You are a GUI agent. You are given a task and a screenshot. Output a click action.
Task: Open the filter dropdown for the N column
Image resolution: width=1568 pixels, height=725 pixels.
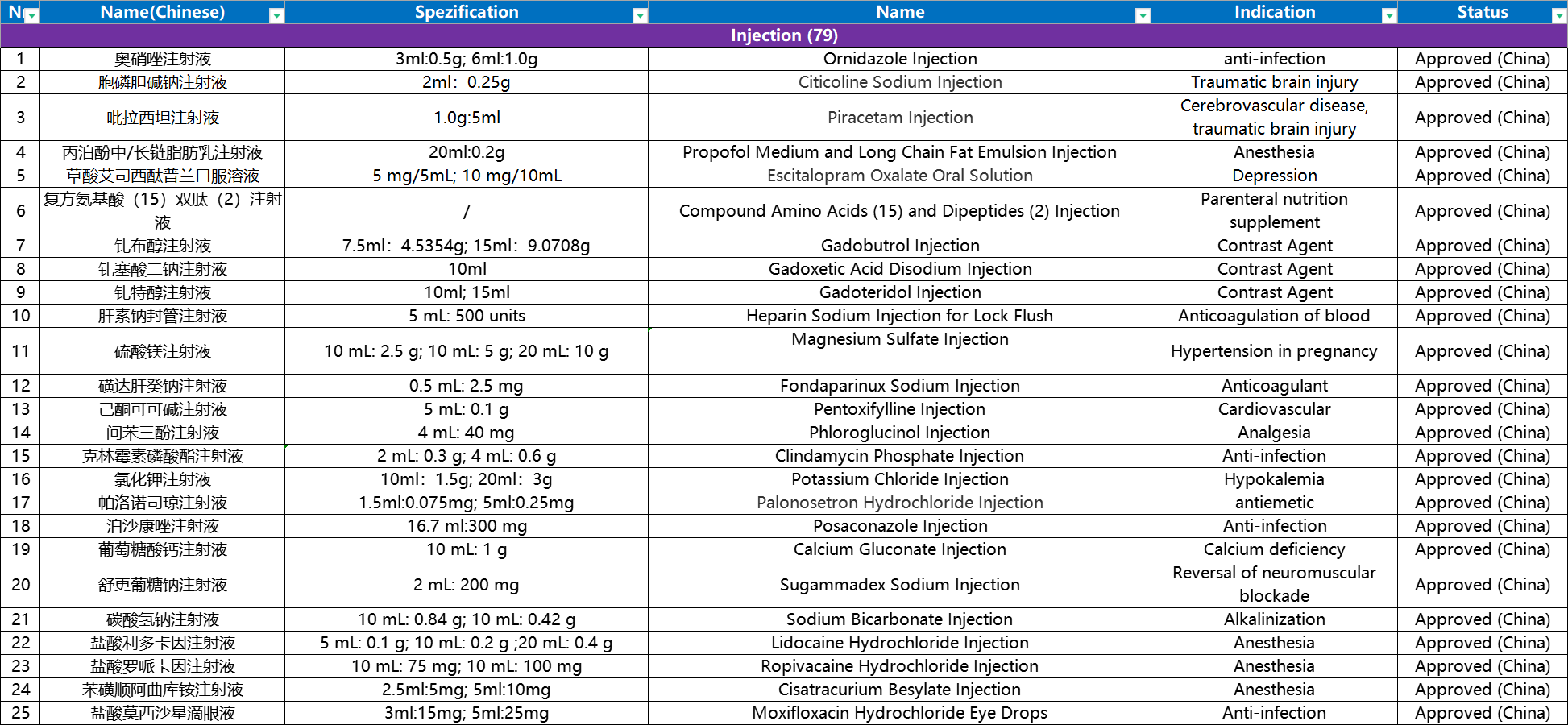[31, 16]
